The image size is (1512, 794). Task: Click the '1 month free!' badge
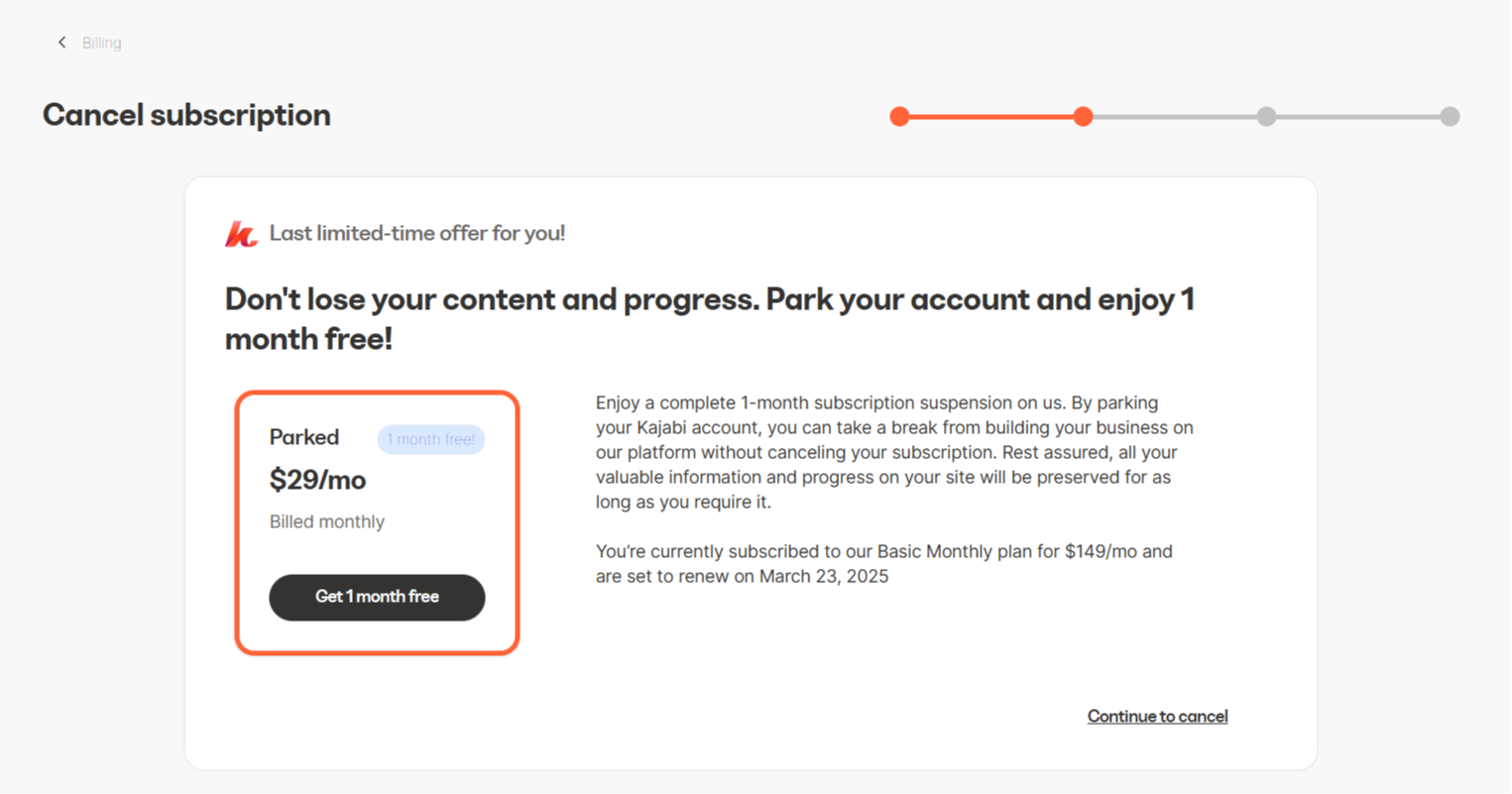tap(430, 439)
